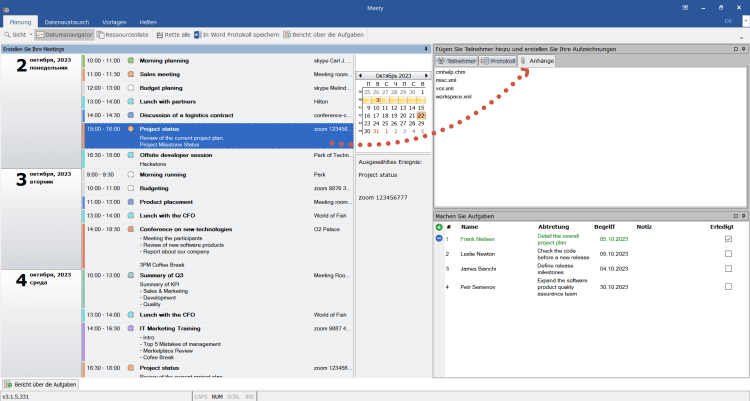Go to previous month in calendar
Screen dimensions: 750x401
[360, 76]
